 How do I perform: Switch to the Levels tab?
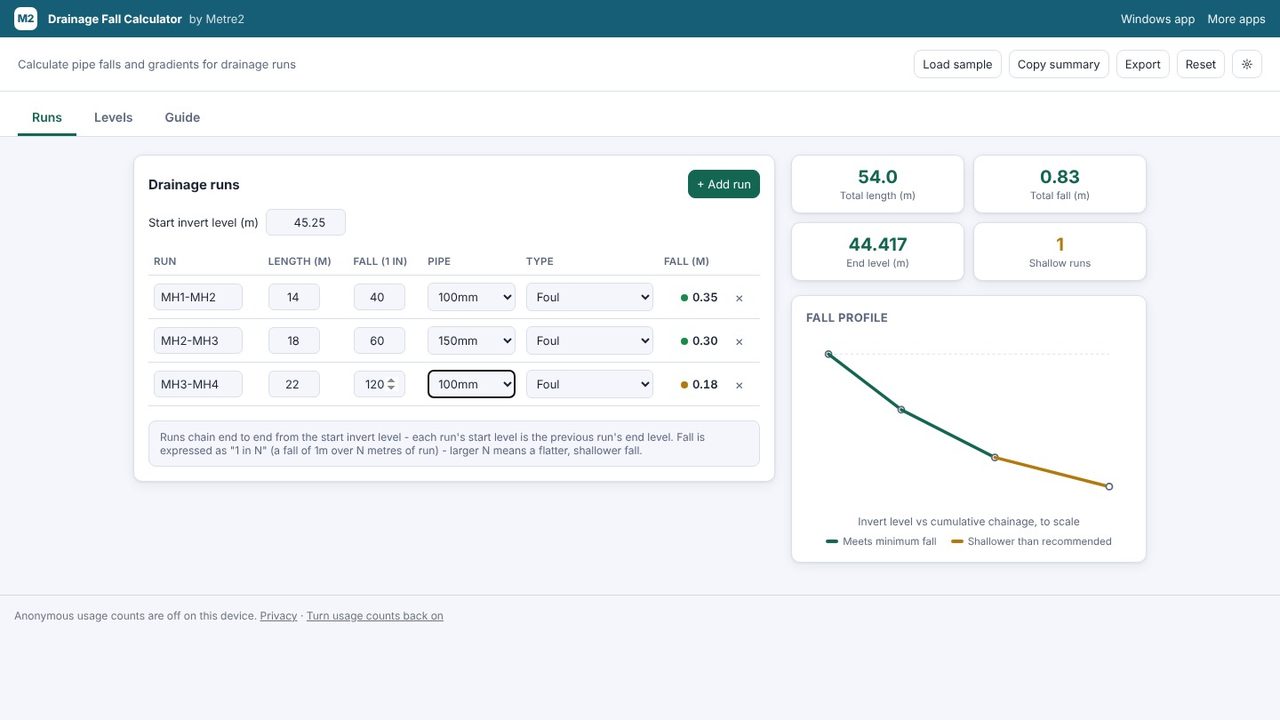[113, 117]
